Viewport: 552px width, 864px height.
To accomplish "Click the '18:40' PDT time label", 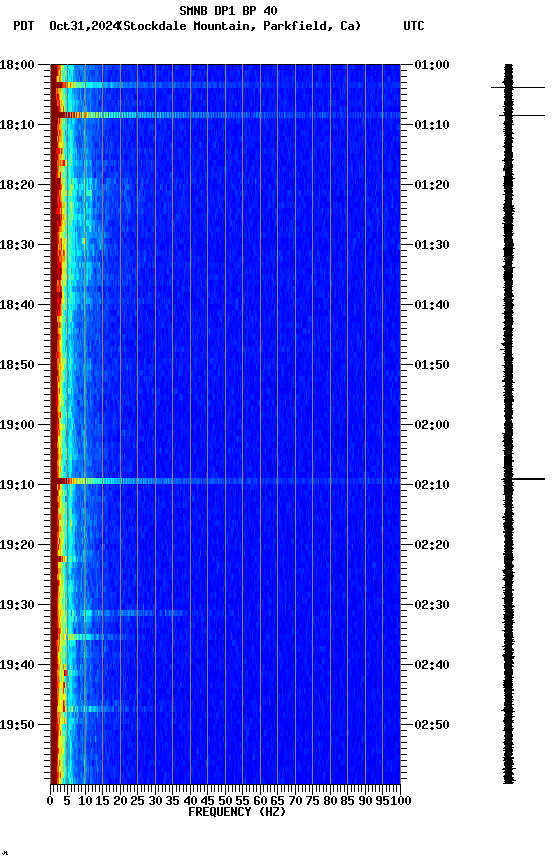I will [17, 305].
